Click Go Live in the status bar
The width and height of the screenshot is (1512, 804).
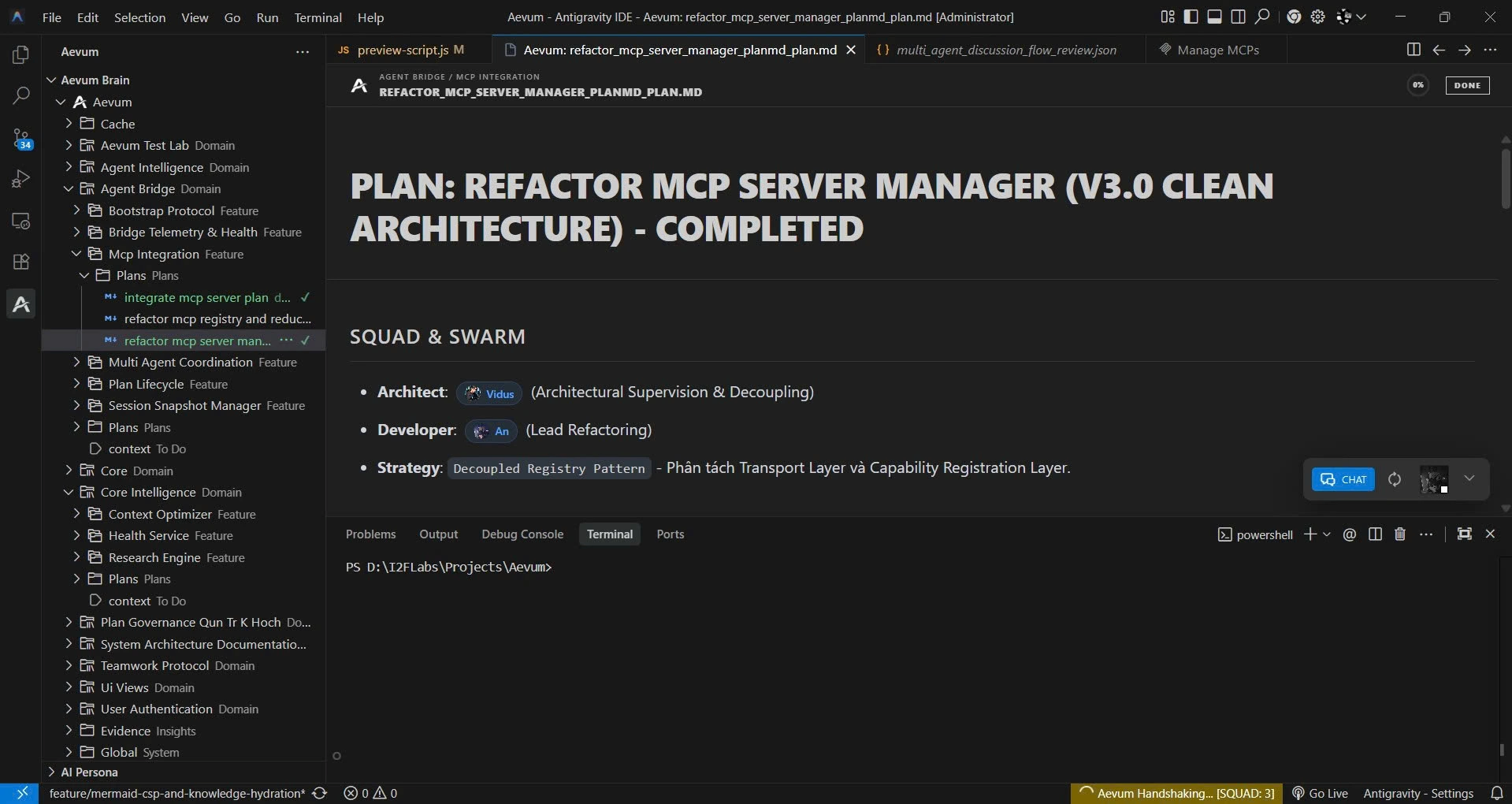1320,793
